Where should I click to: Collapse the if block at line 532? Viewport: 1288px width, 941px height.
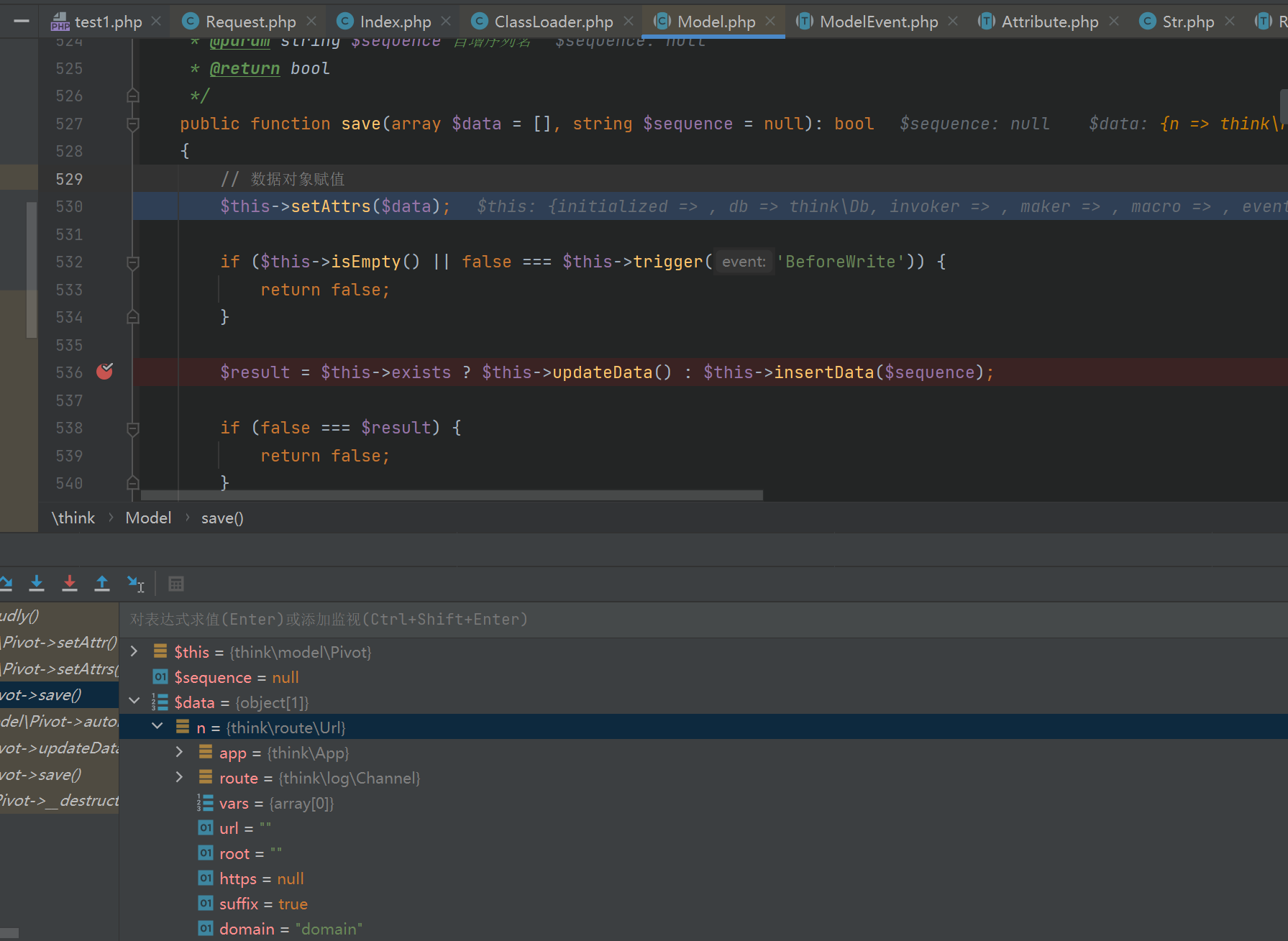(133, 262)
